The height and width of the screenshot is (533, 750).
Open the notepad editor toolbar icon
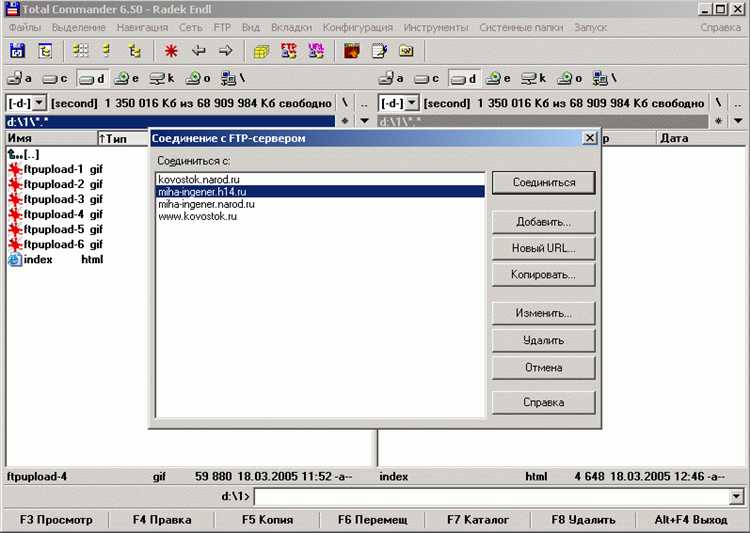[x=379, y=50]
